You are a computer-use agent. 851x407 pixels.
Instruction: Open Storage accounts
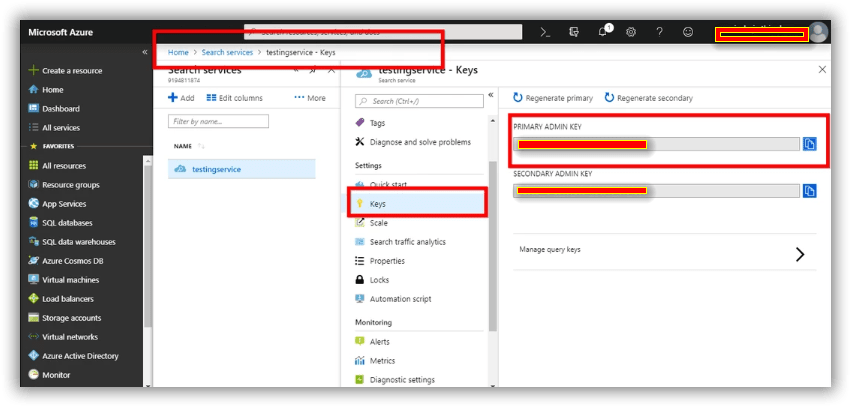[x=65, y=317]
